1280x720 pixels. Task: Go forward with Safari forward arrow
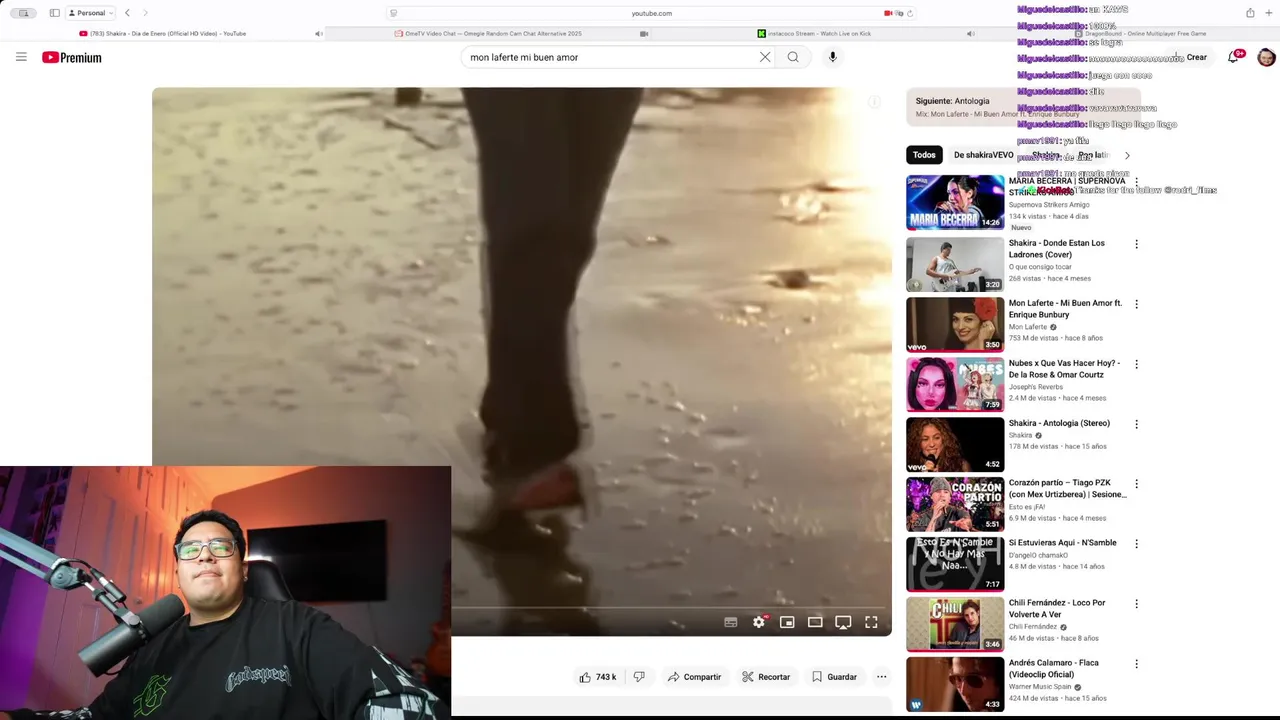click(145, 13)
